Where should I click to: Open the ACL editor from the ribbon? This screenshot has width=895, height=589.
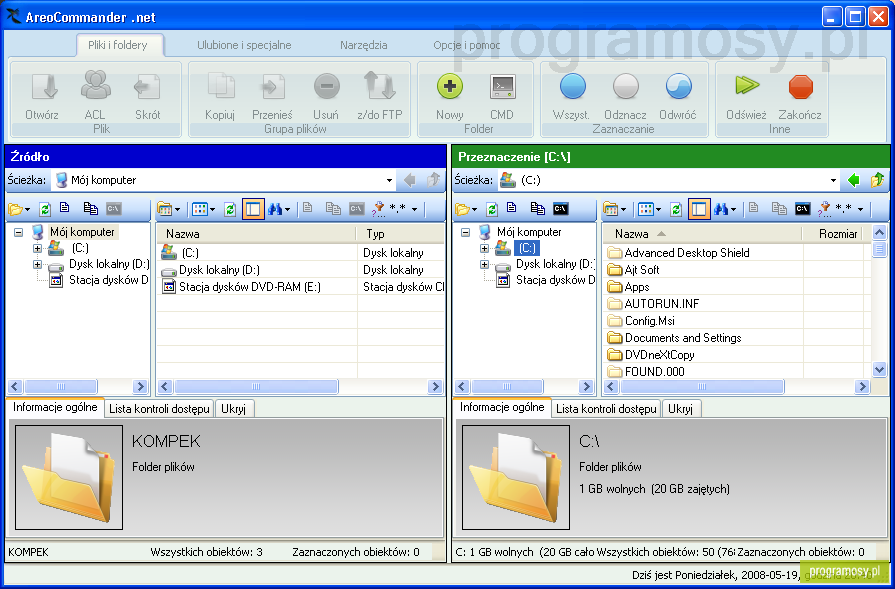click(x=95, y=85)
